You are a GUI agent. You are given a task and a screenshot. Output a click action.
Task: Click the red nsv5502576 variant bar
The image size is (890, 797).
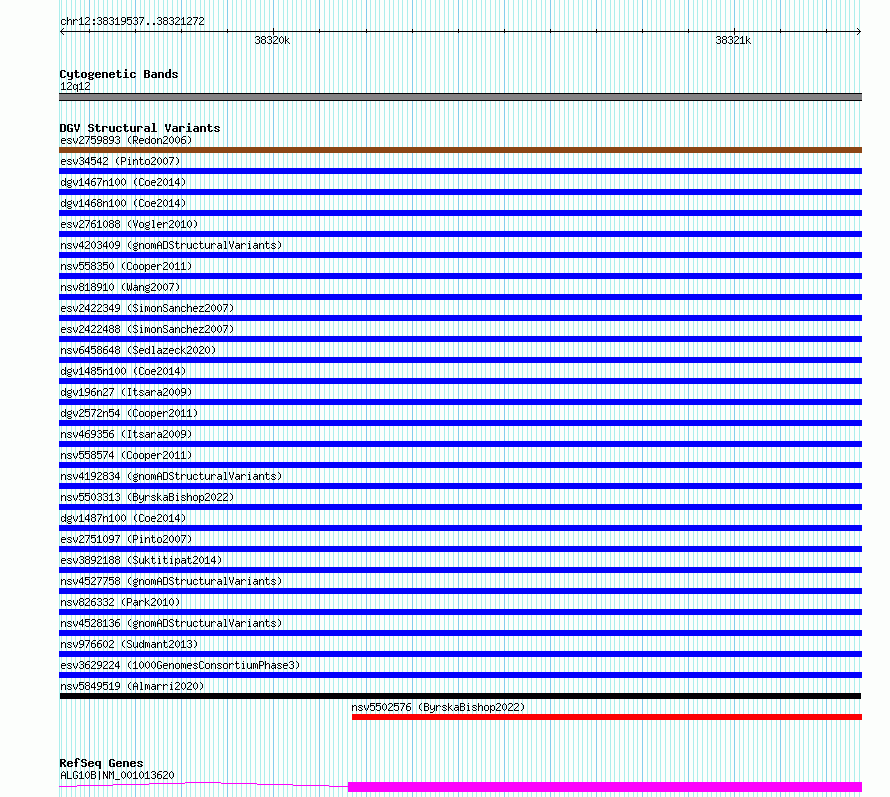click(607, 717)
